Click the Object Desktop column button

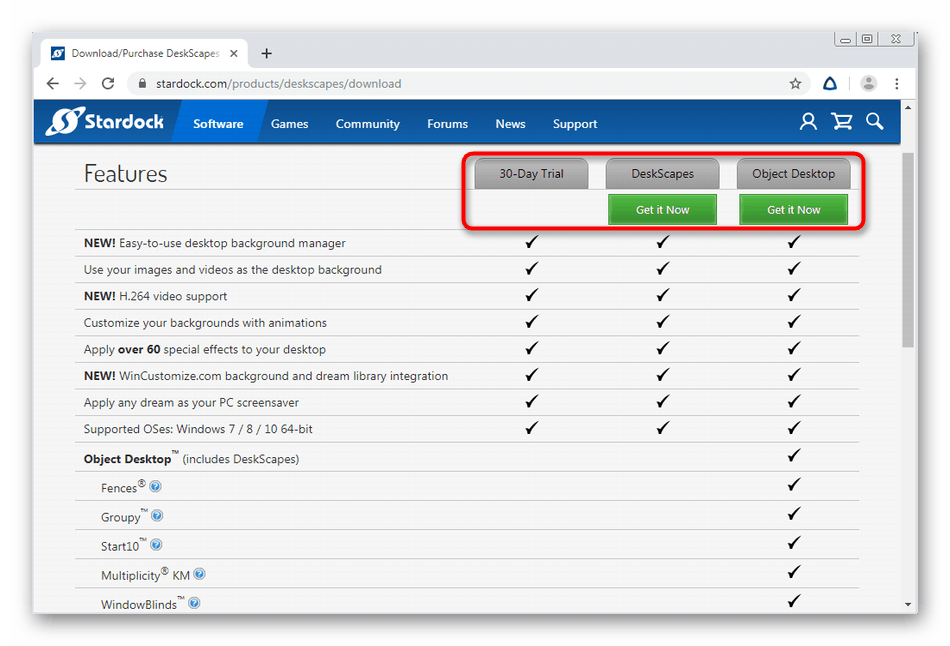[794, 174]
